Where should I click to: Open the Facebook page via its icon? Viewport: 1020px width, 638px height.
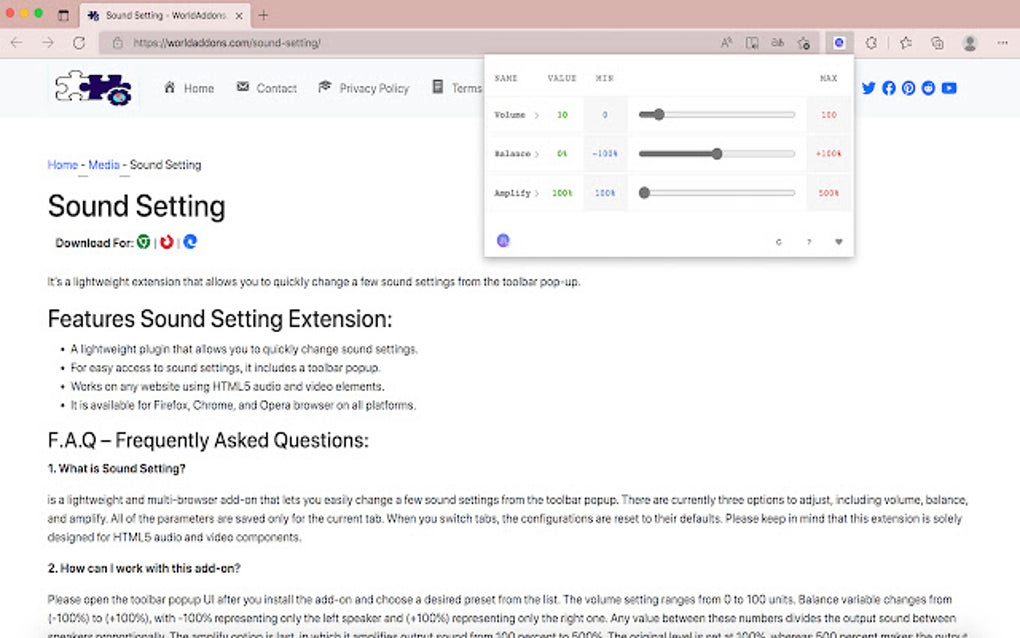889,88
